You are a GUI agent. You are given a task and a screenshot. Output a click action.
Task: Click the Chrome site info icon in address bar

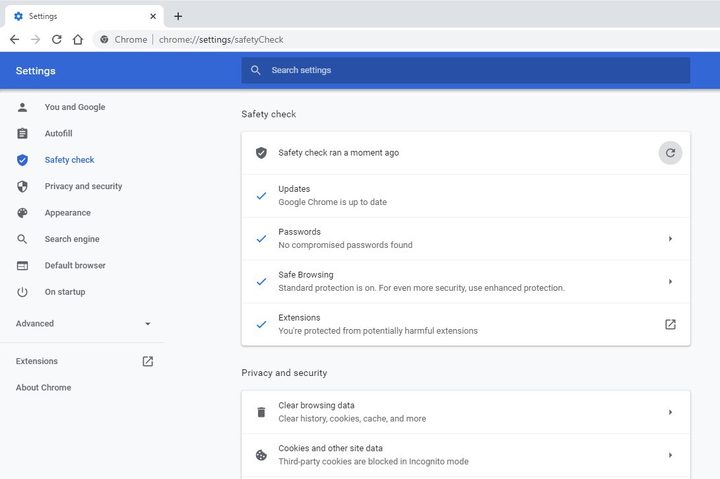click(x=104, y=39)
